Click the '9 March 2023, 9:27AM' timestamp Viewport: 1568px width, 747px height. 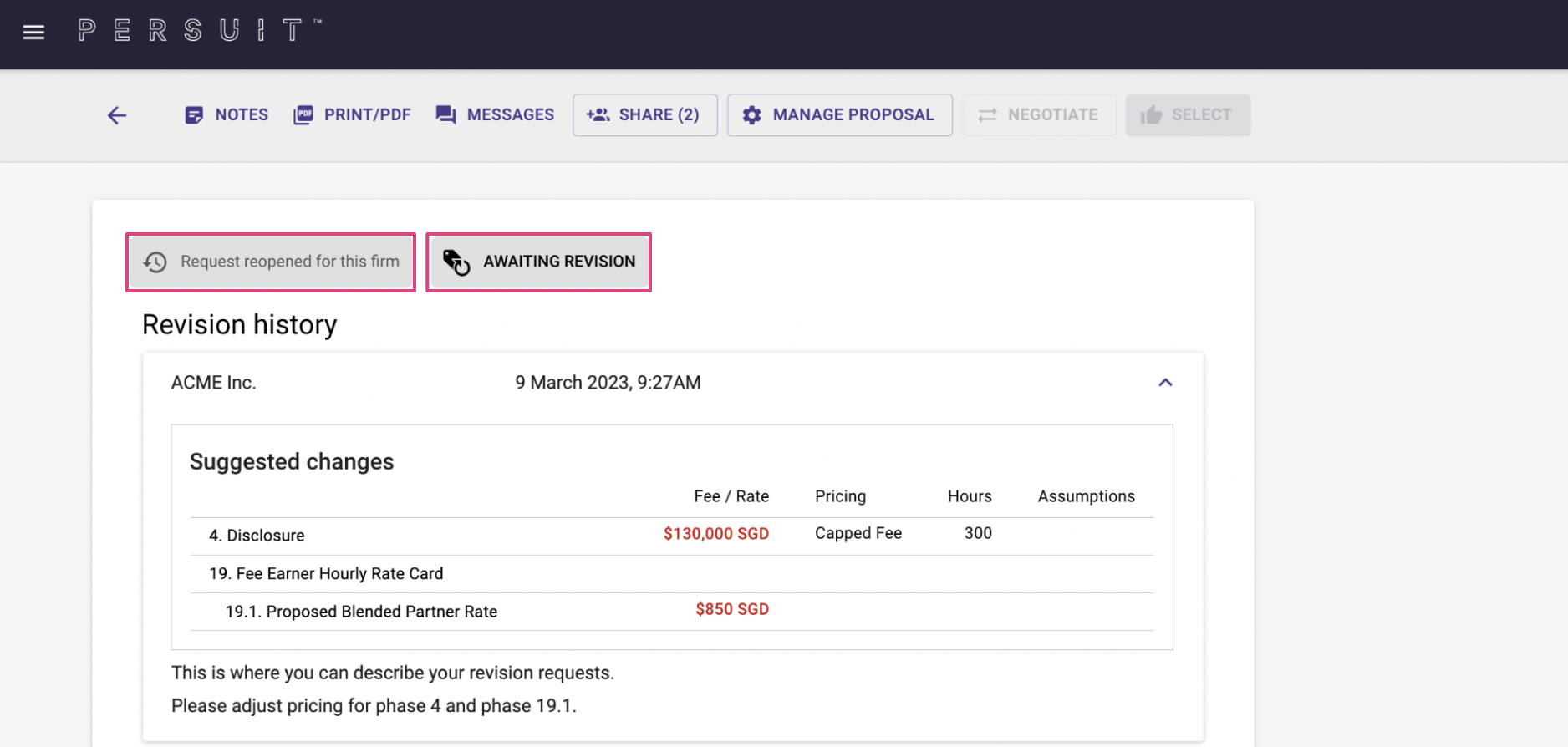pos(608,383)
